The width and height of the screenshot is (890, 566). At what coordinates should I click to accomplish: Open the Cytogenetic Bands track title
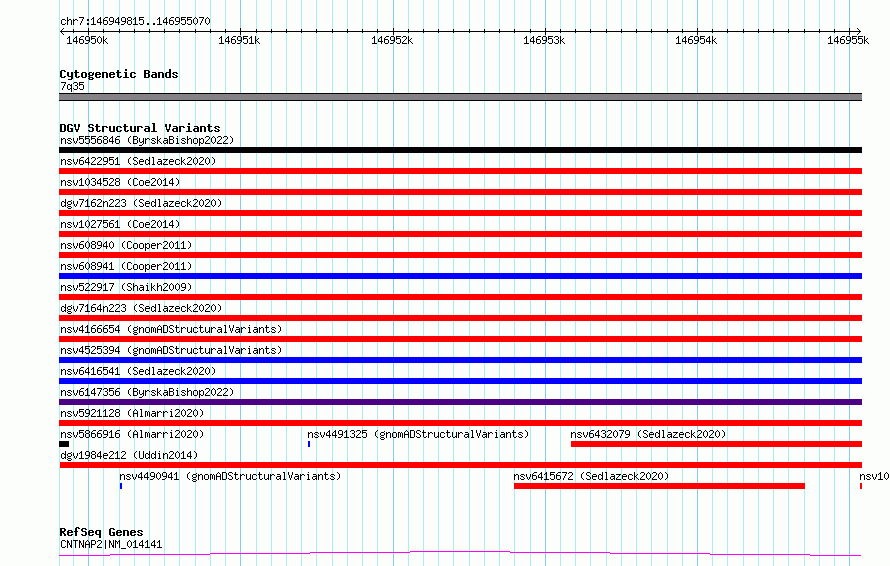119,74
